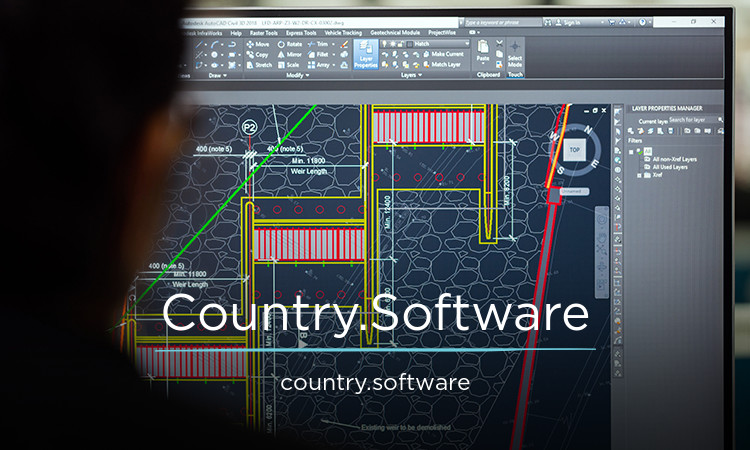The image size is (750, 450).
Task: Expand the Modify panel flyout
Action: [298, 75]
